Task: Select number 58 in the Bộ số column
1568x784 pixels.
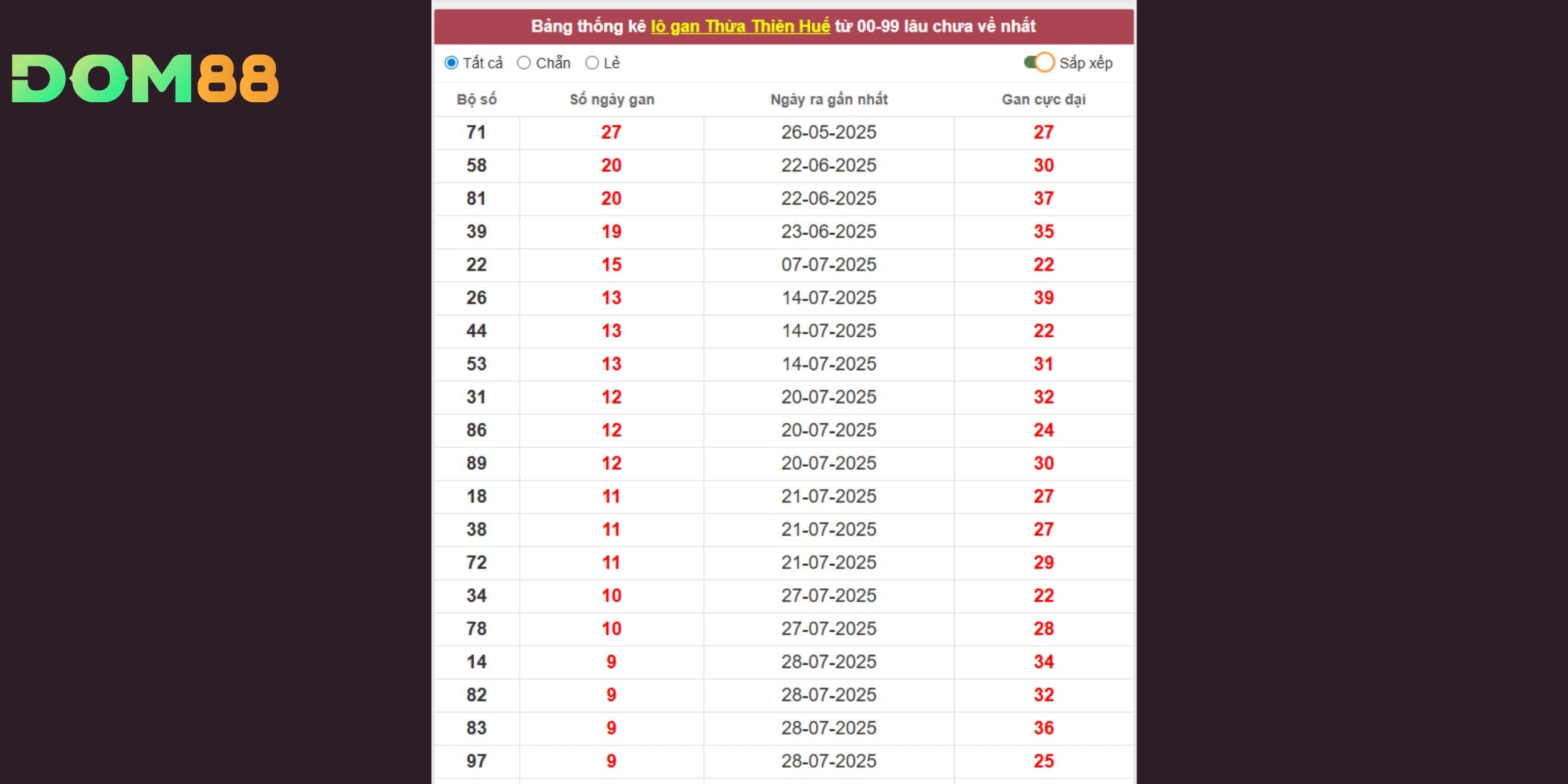Action: (477, 166)
